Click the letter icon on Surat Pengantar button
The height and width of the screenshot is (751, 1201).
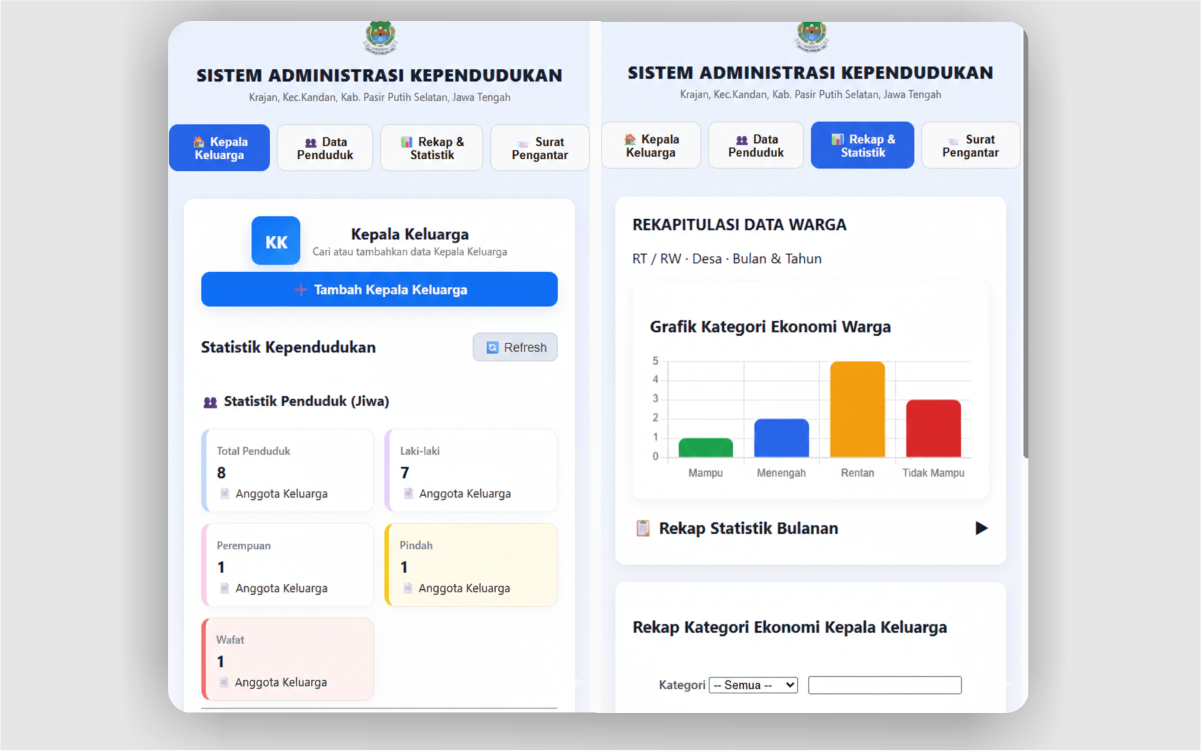[x=521, y=141]
